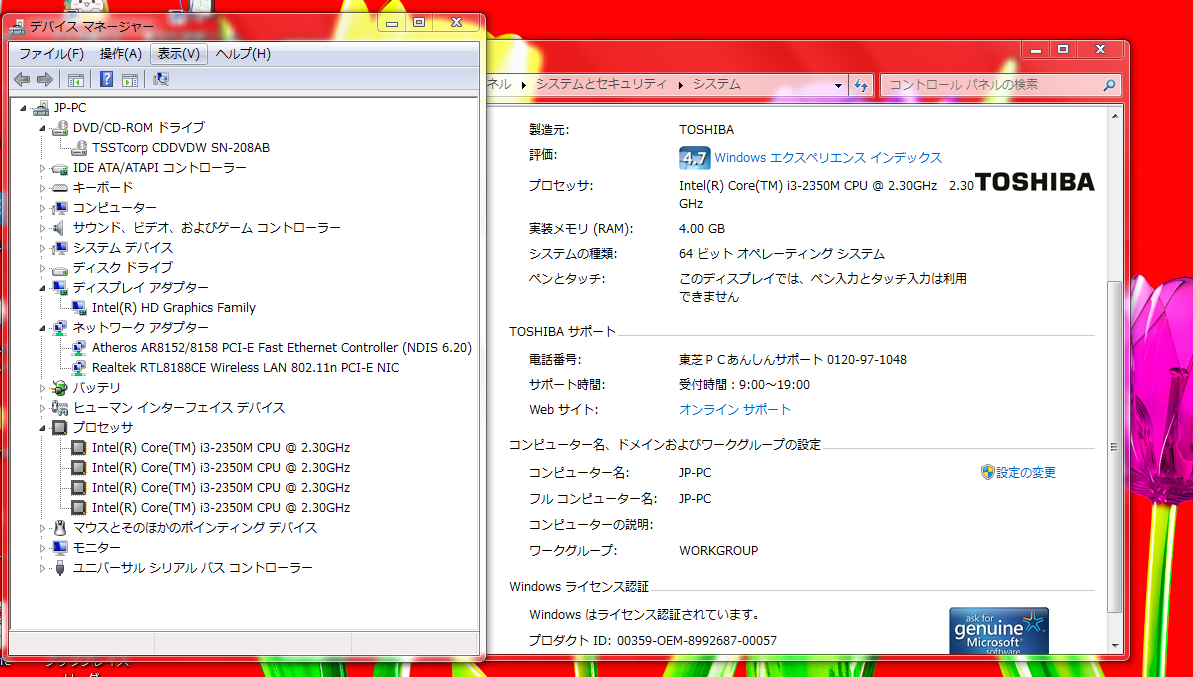Select 4.00 GB installed memory value
The height and width of the screenshot is (677, 1193).
(x=701, y=229)
